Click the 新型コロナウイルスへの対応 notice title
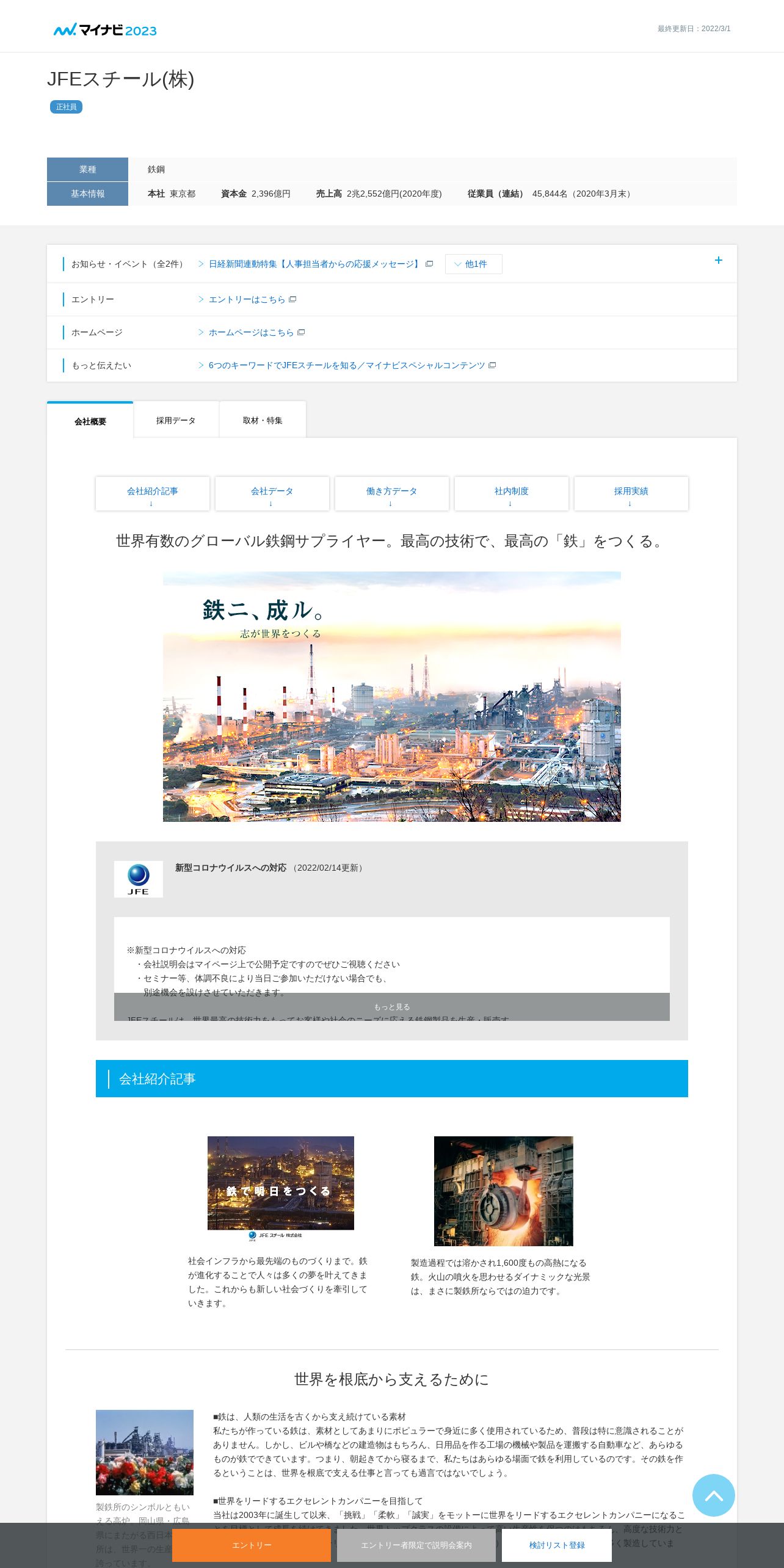Viewport: 784px width, 1568px height. coord(231,868)
